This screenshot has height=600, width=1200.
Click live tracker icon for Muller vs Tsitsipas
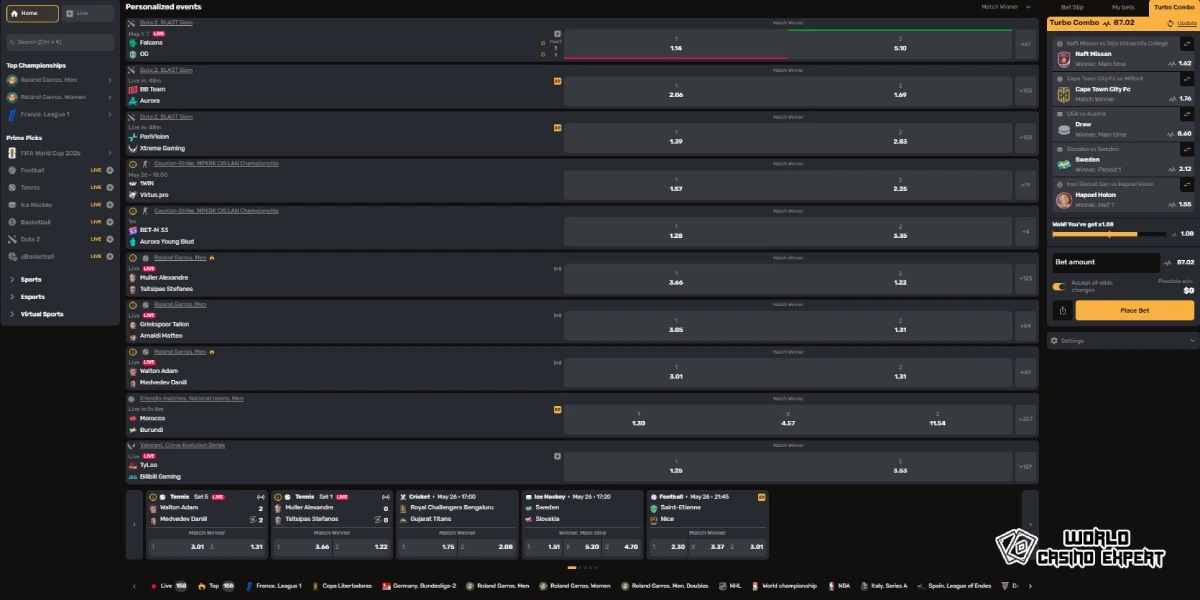pos(557,268)
